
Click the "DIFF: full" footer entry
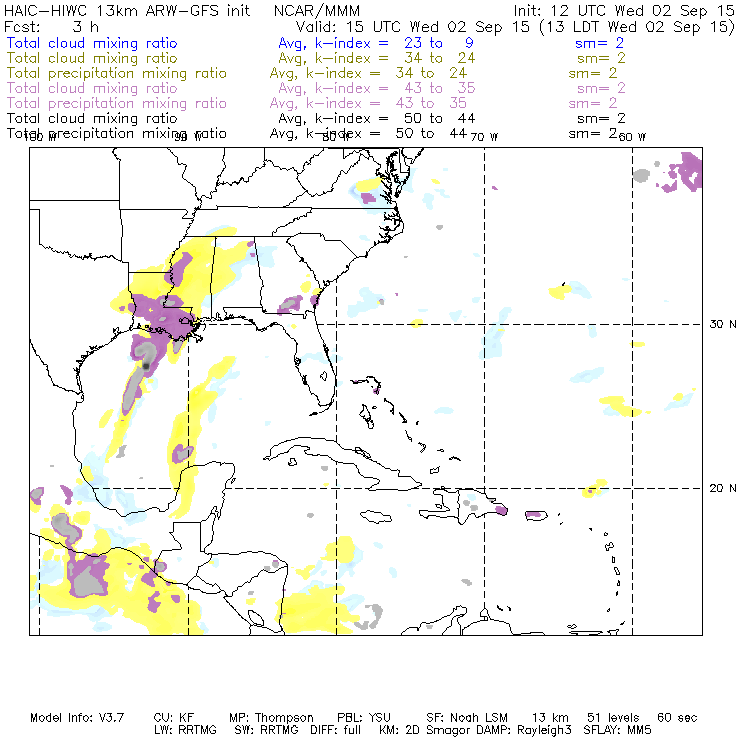point(336,730)
